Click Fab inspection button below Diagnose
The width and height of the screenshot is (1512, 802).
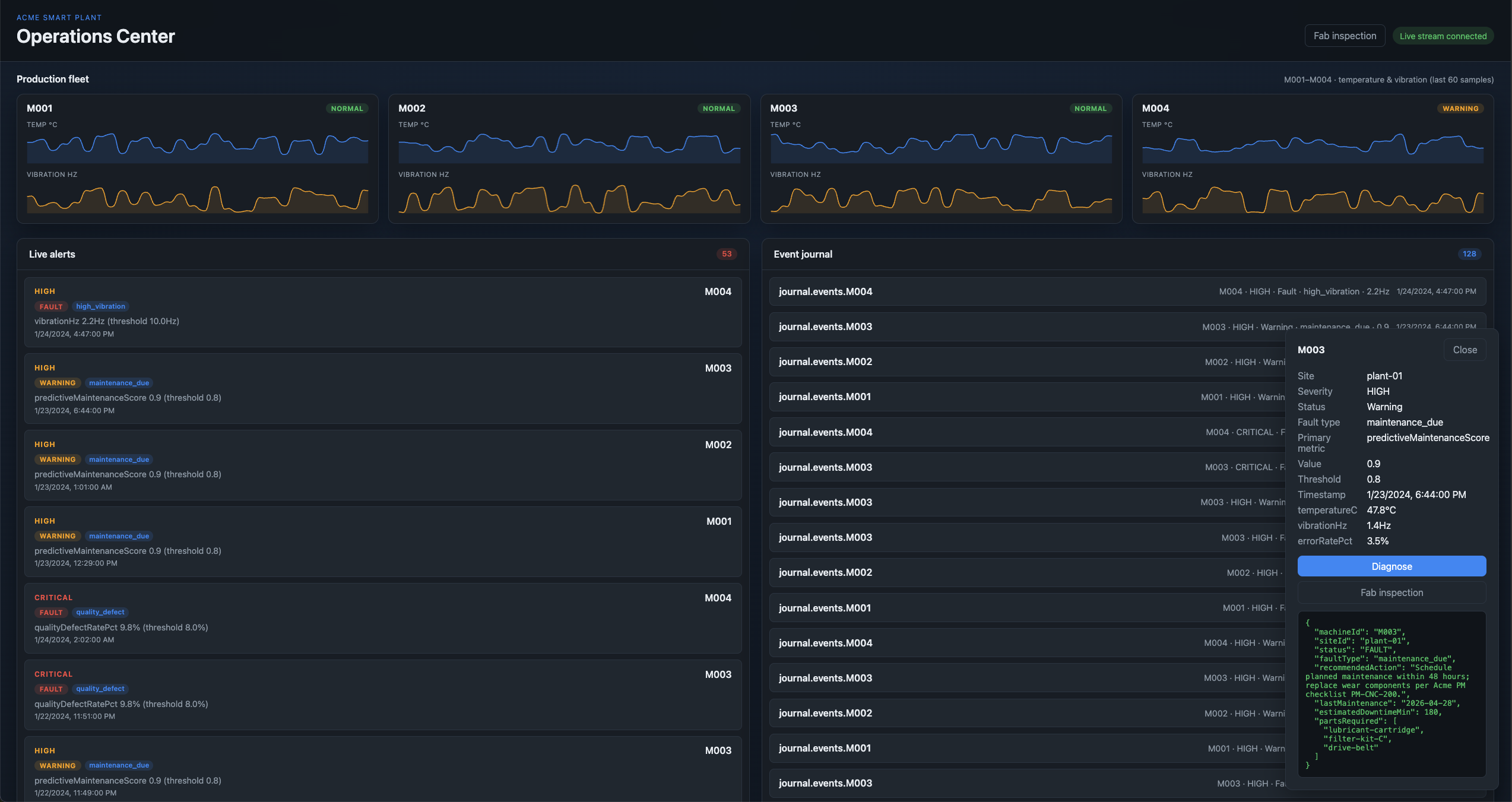(1391, 592)
